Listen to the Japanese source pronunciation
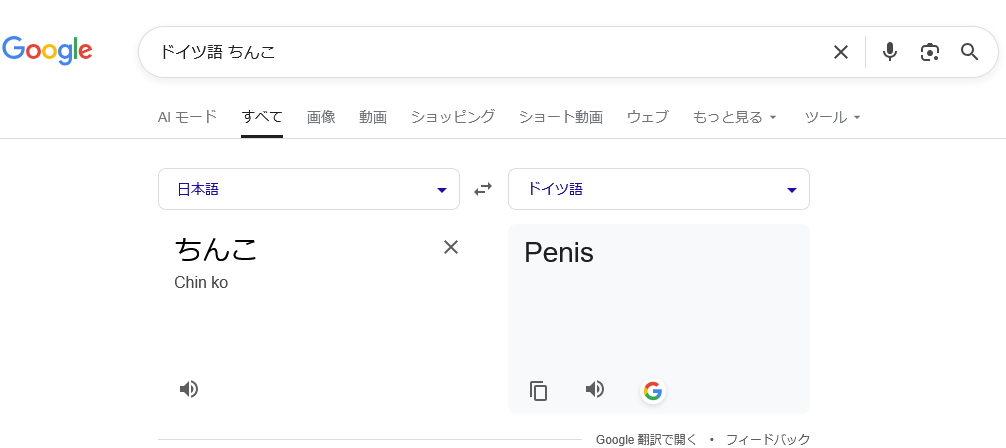Image resolution: width=1006 pixels, height=448 pixels. click(189, 389)
